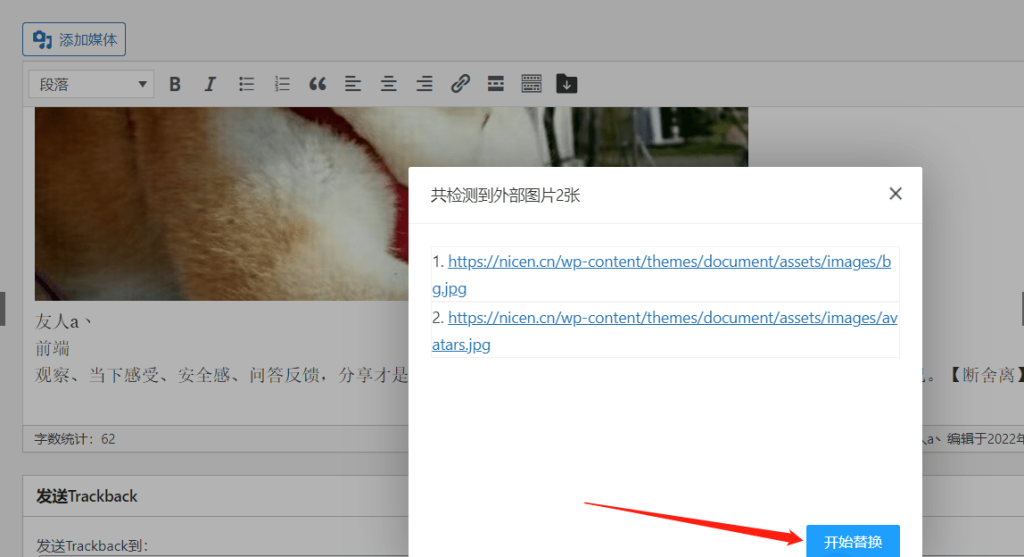Insert Read More tag

point(496,84)
